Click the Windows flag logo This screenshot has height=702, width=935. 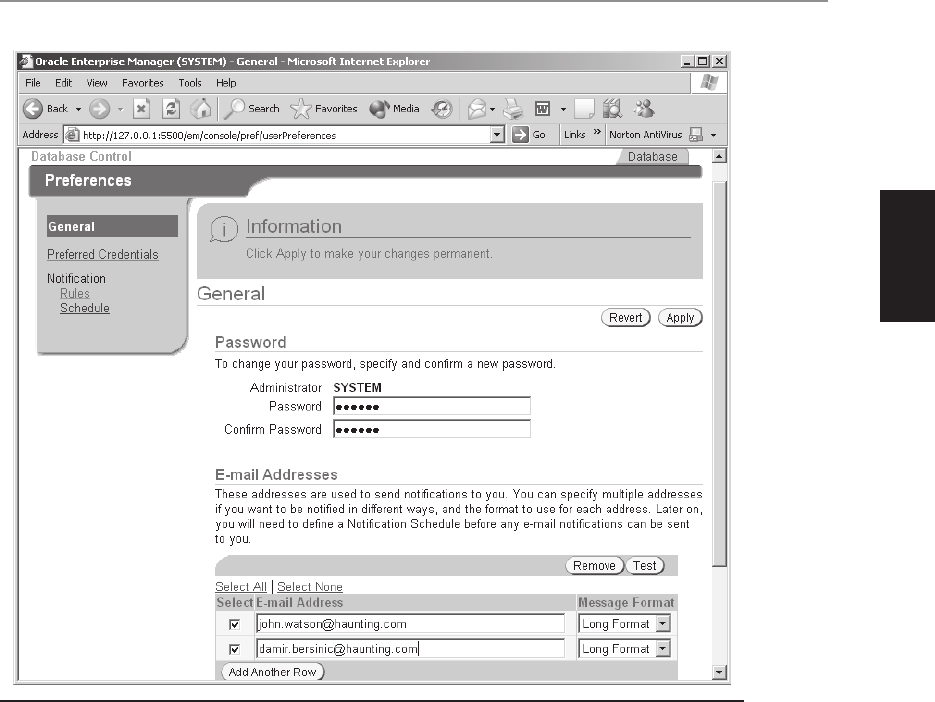[x=709, y=82]
